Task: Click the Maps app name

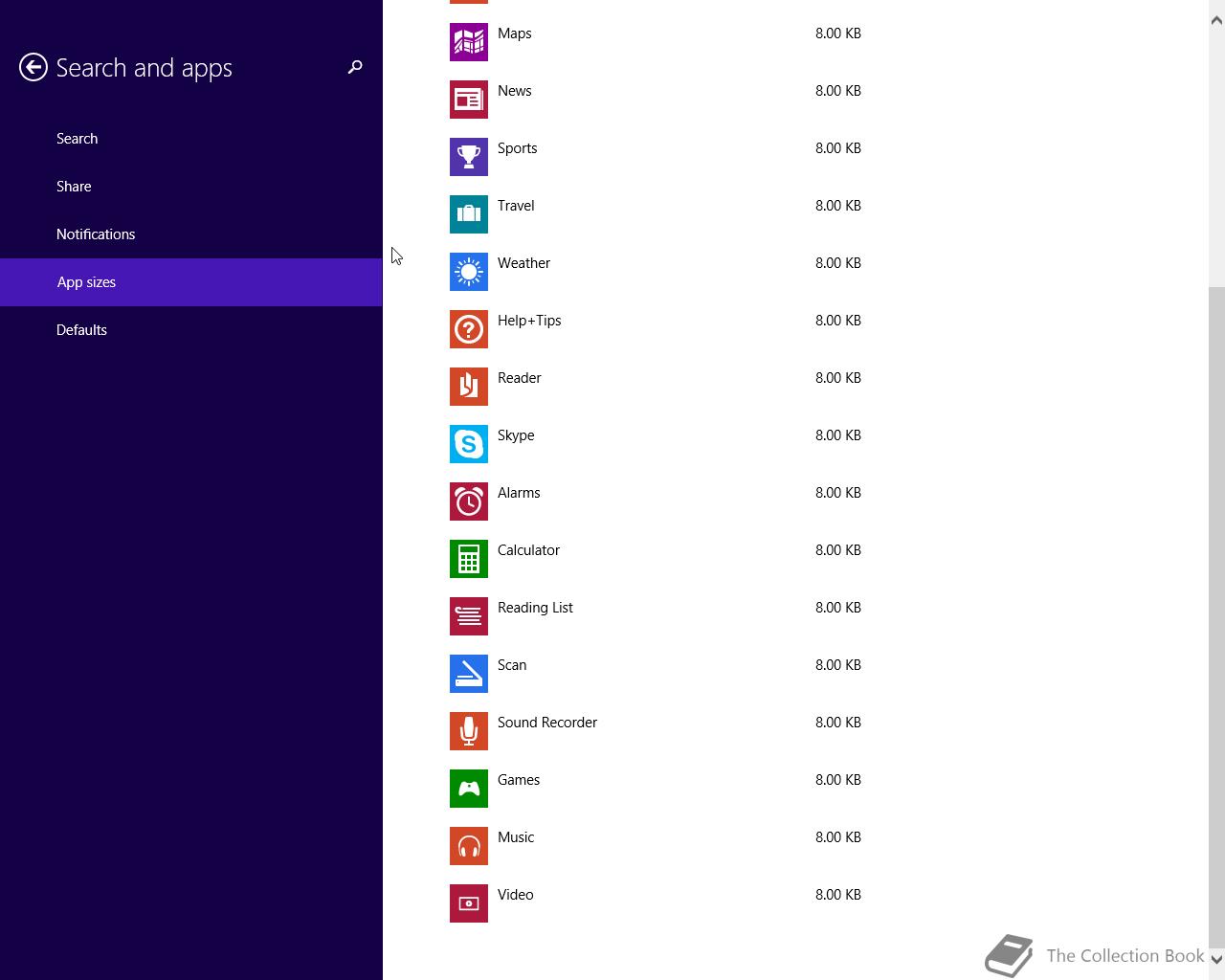Action: pyautogui.click(x=515, y=33)
